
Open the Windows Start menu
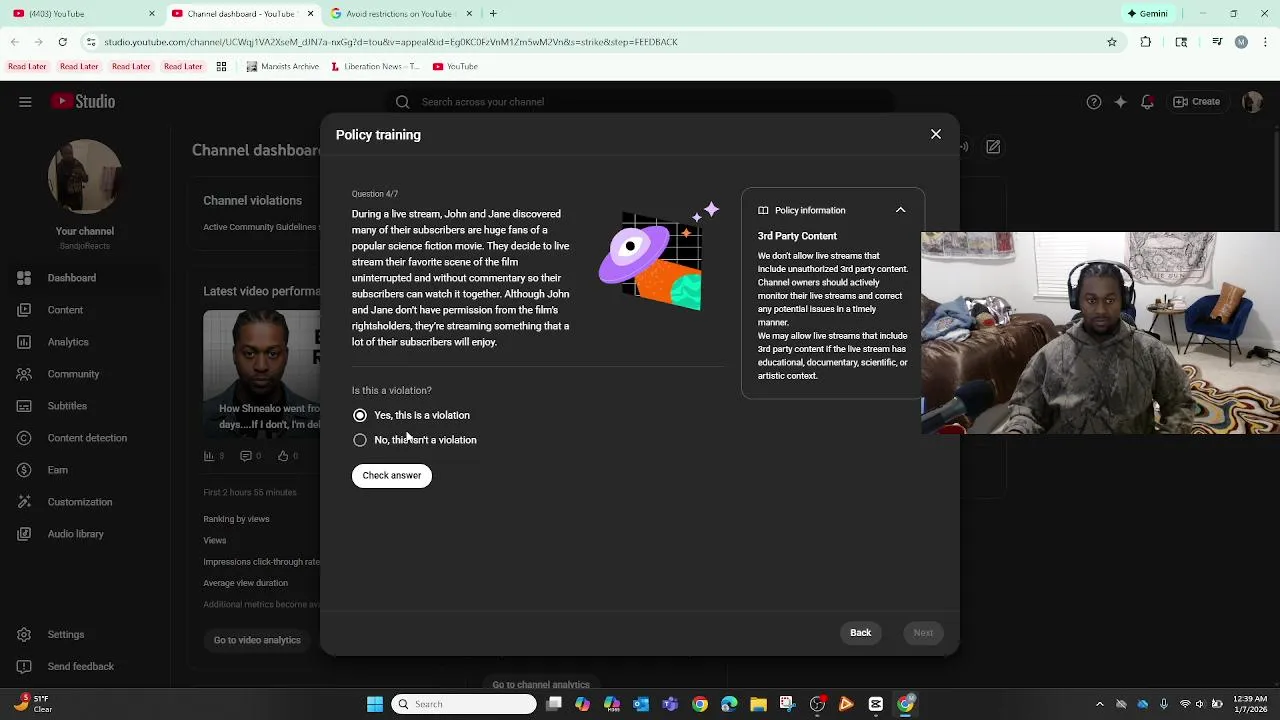(x=375, y=704)
